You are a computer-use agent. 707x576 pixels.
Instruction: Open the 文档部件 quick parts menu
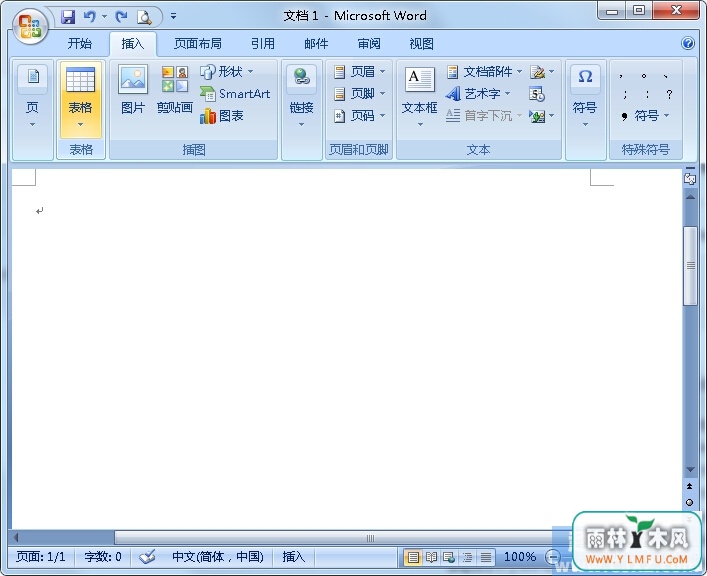(484, 71)
